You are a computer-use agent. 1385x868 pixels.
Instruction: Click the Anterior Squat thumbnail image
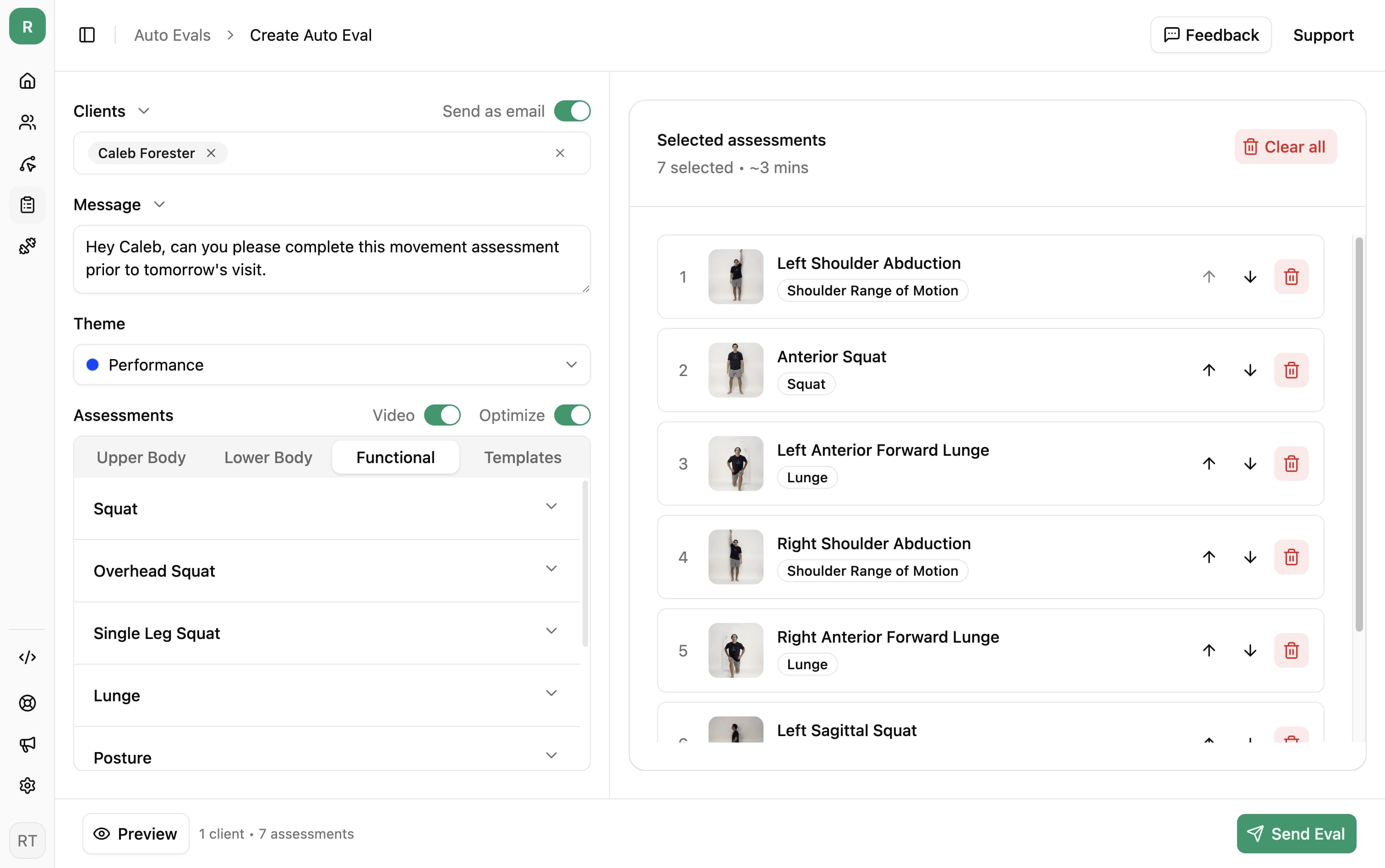click(735, 370)
